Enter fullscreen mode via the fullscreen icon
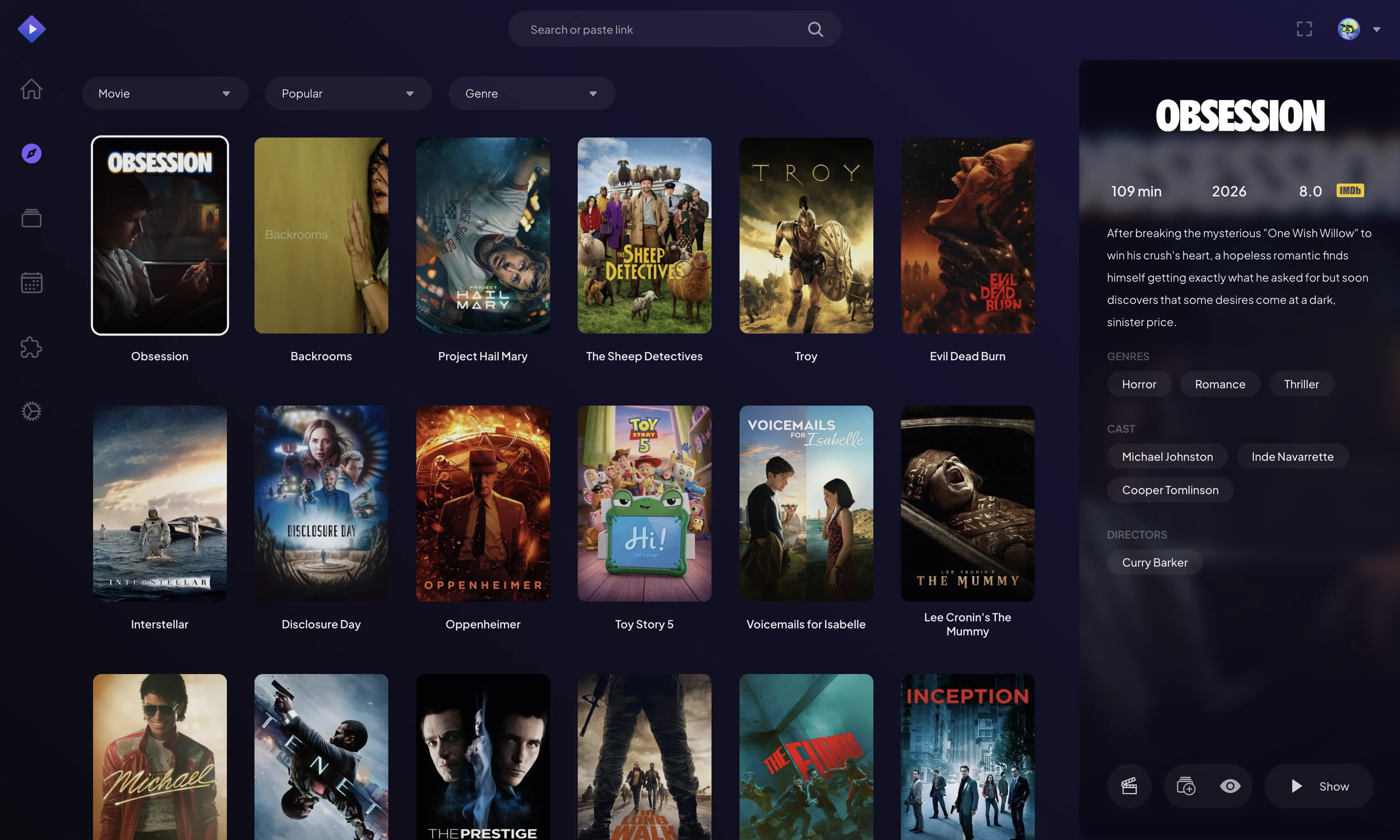The image size is (1400, 840). tap(1304, 29)
